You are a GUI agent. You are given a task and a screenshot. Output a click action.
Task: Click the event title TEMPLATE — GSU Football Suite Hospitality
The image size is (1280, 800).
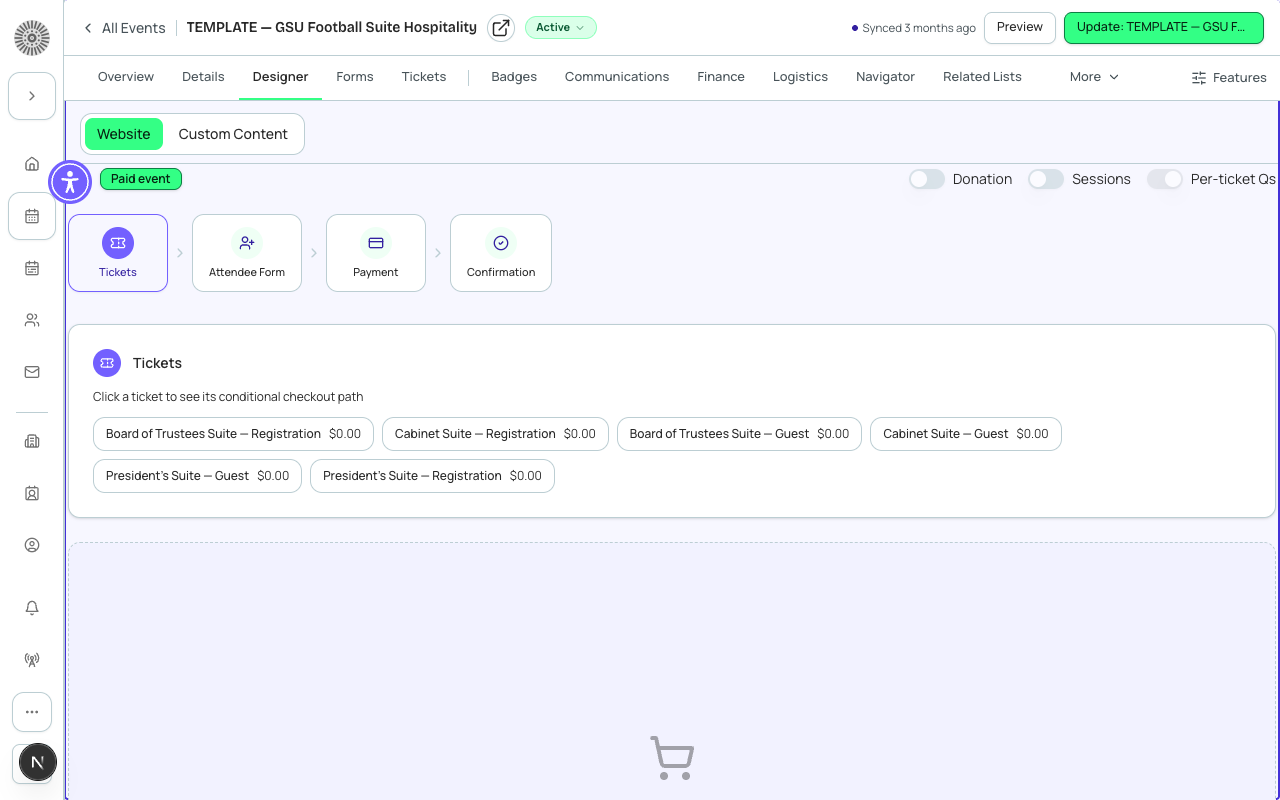[x=332, y=27]
